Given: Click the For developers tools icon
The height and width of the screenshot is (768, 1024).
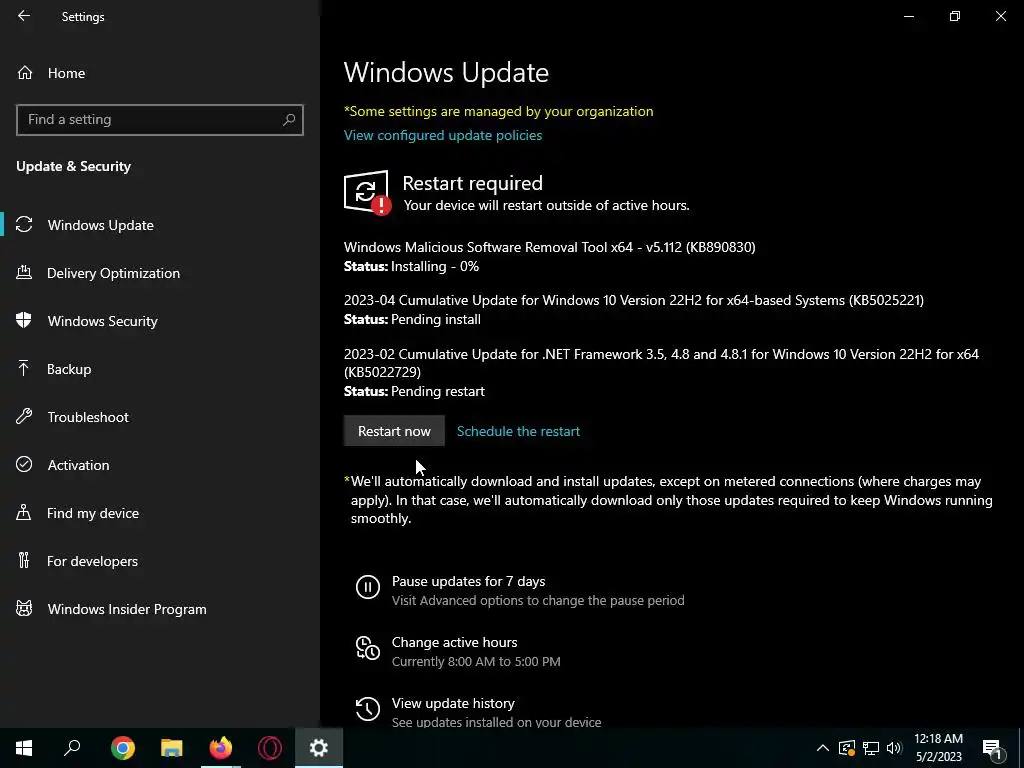Looking at the screenshot, I should pos(24,560).
